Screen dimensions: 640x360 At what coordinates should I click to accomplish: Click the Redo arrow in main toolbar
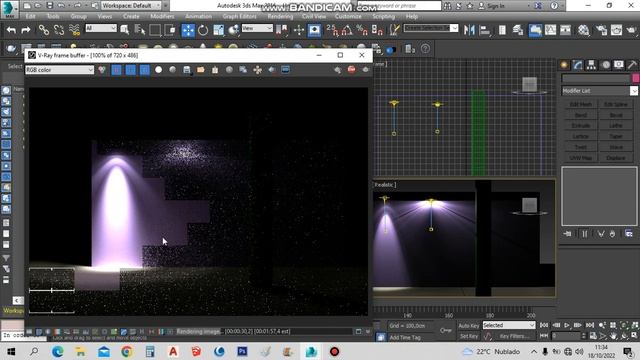point(26,30)
